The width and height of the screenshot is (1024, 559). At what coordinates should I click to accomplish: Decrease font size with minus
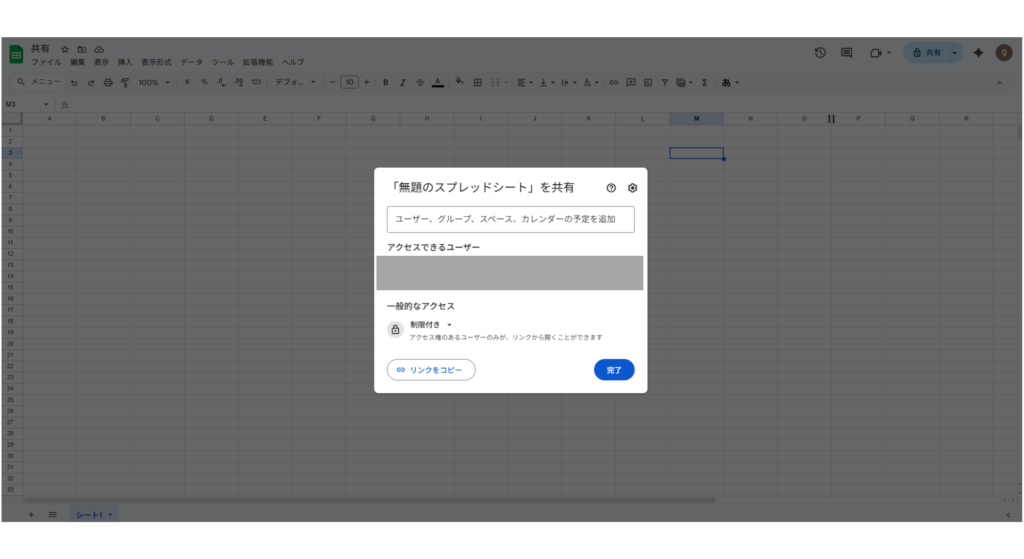pos(332,82)
